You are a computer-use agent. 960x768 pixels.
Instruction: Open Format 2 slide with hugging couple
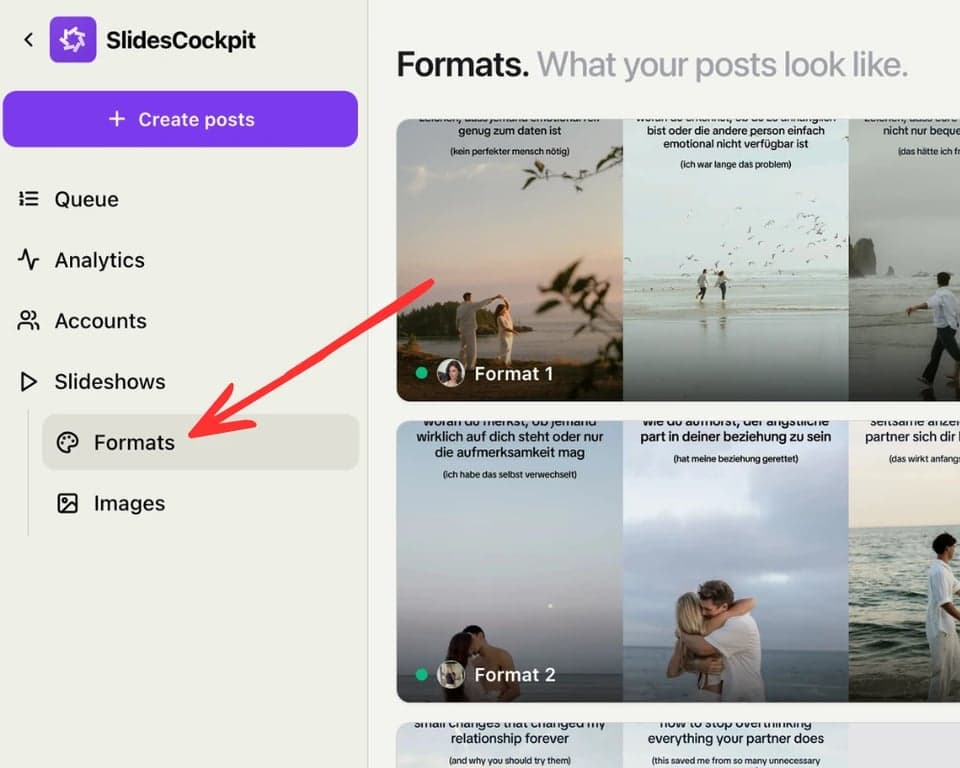point(735,561)
